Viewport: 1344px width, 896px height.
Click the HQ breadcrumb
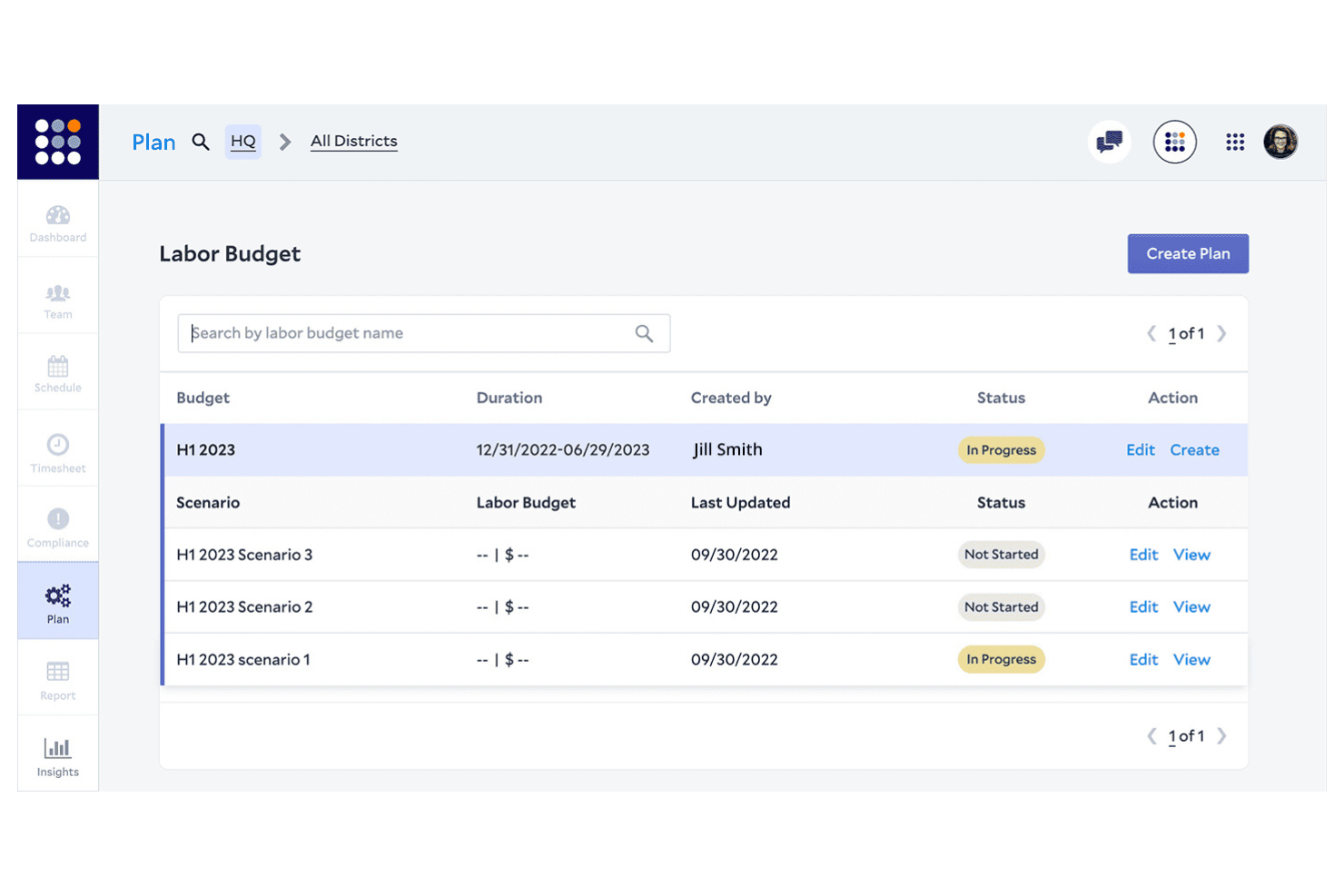[242, 142]
